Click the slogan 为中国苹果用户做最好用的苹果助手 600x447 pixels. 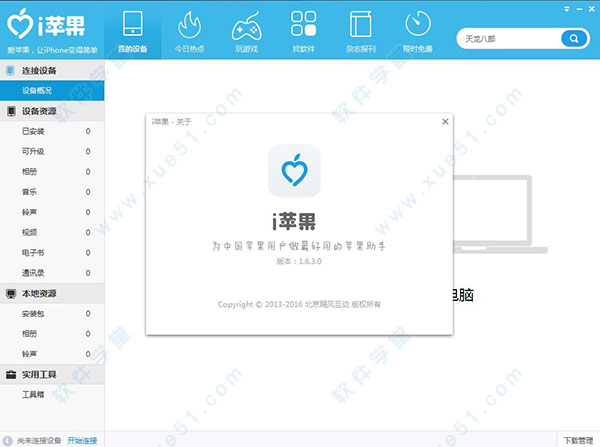click(299, 246)
